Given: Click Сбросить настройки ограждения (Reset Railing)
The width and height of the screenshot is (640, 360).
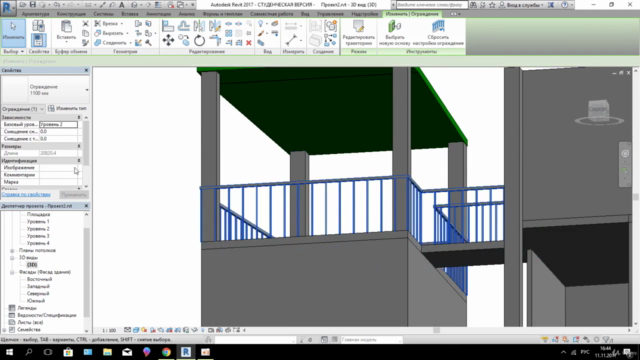Looking at the screenshot, I should click(x=438, y=33).
